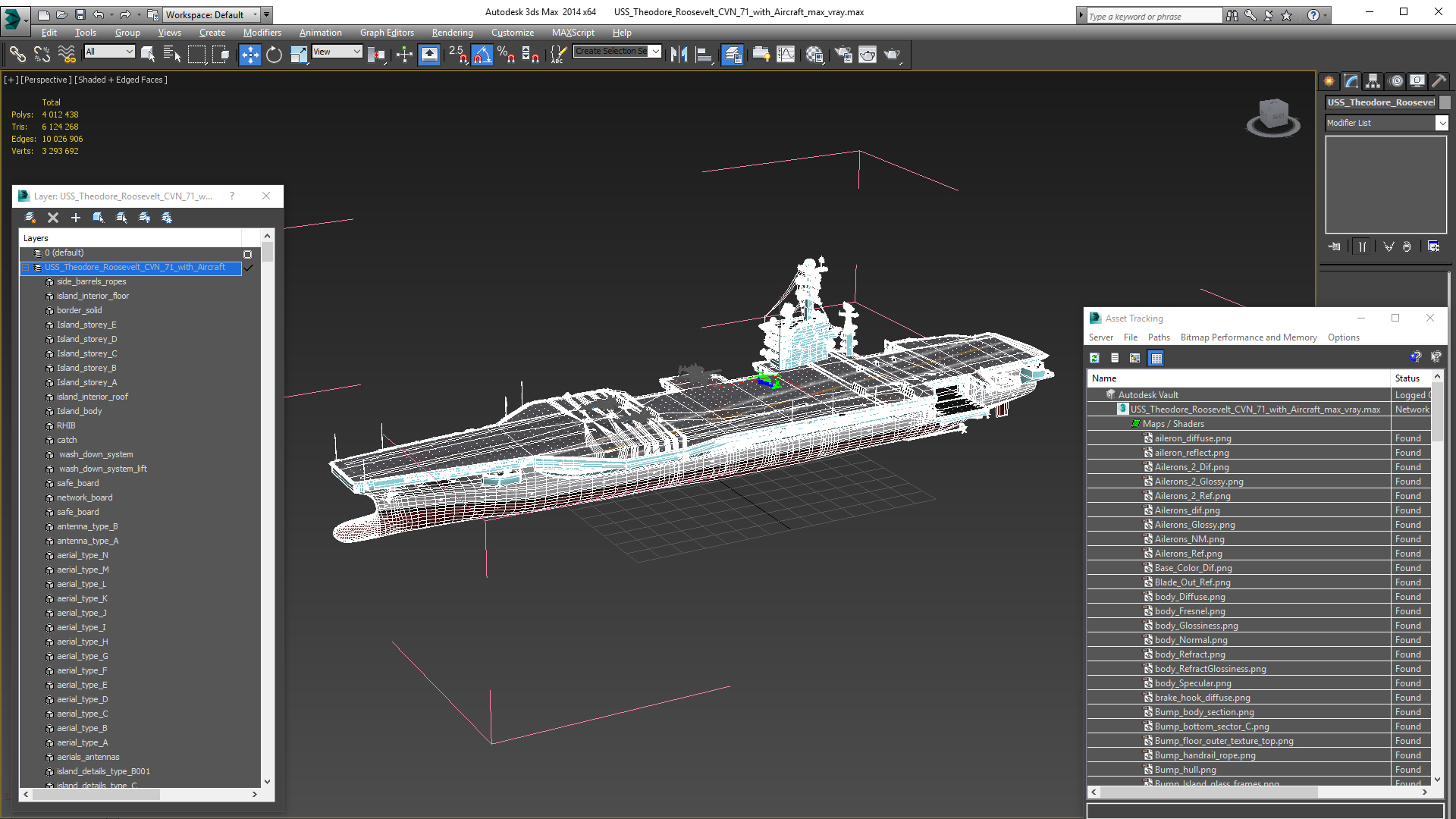The width and height of the screenshot is (1456, 819).
Task: Click the Select and Link tool
Action: click(x=17, y=55)
